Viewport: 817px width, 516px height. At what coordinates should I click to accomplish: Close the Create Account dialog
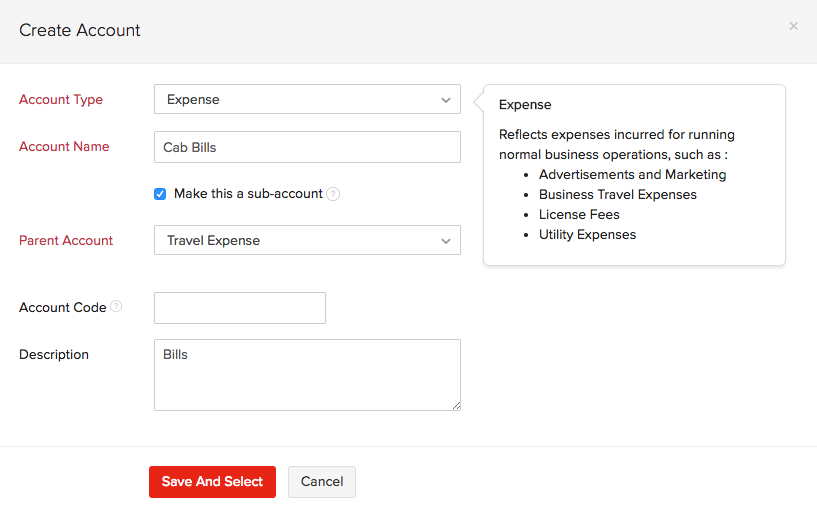click(794, 26)
